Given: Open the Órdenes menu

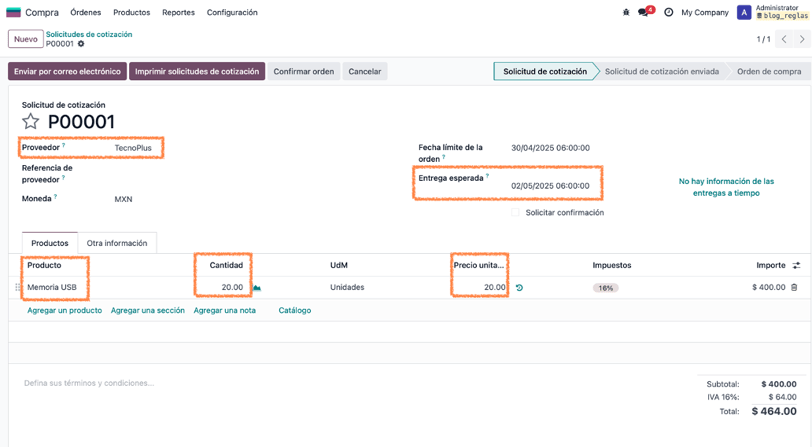Looking at the screenshot, I should point(85,12).
